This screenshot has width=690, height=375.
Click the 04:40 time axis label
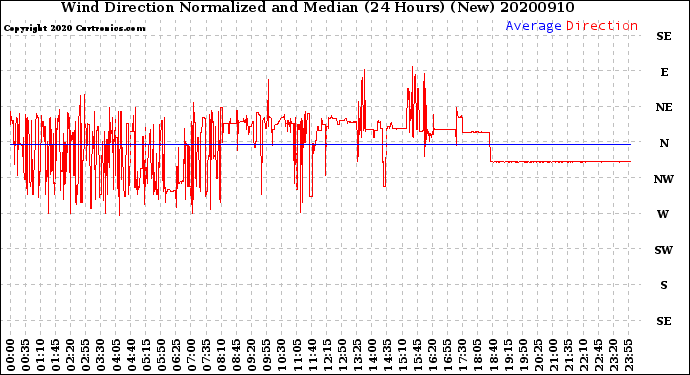pyautogui.click(x=131, y=355)
